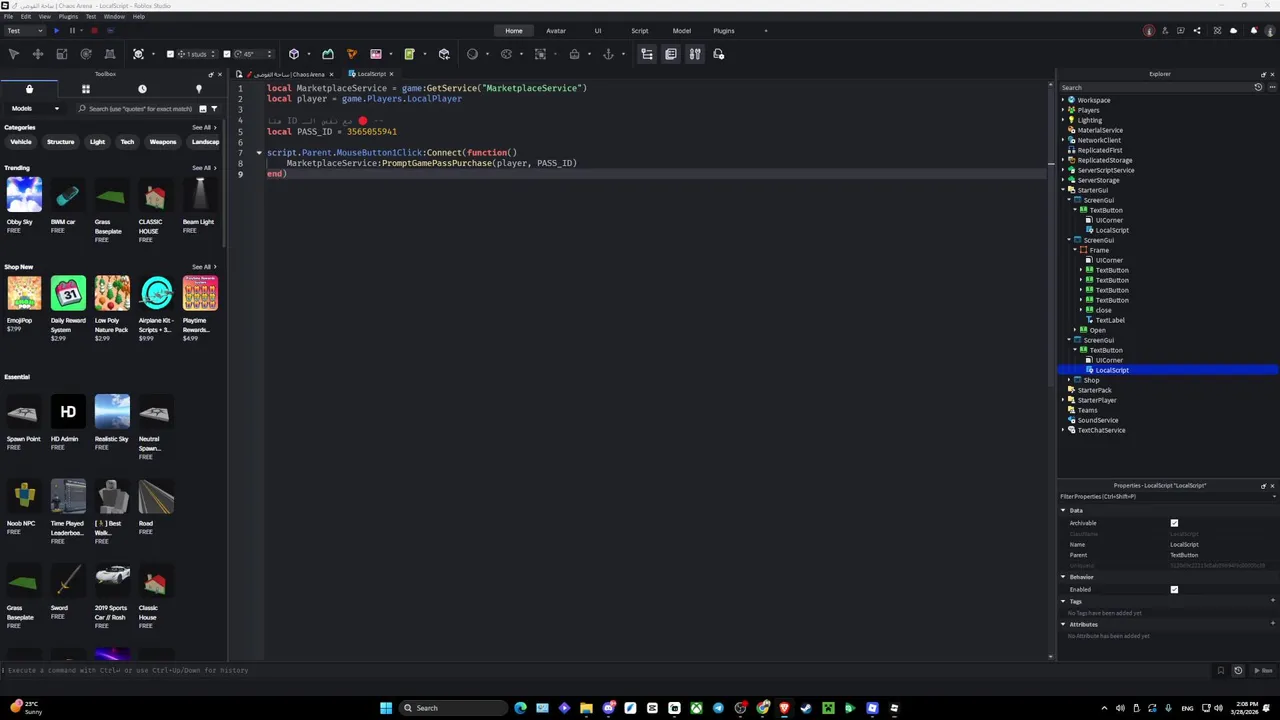
Task: Open Microsoft Edge in taskbar
Action: tap(520, 708)
